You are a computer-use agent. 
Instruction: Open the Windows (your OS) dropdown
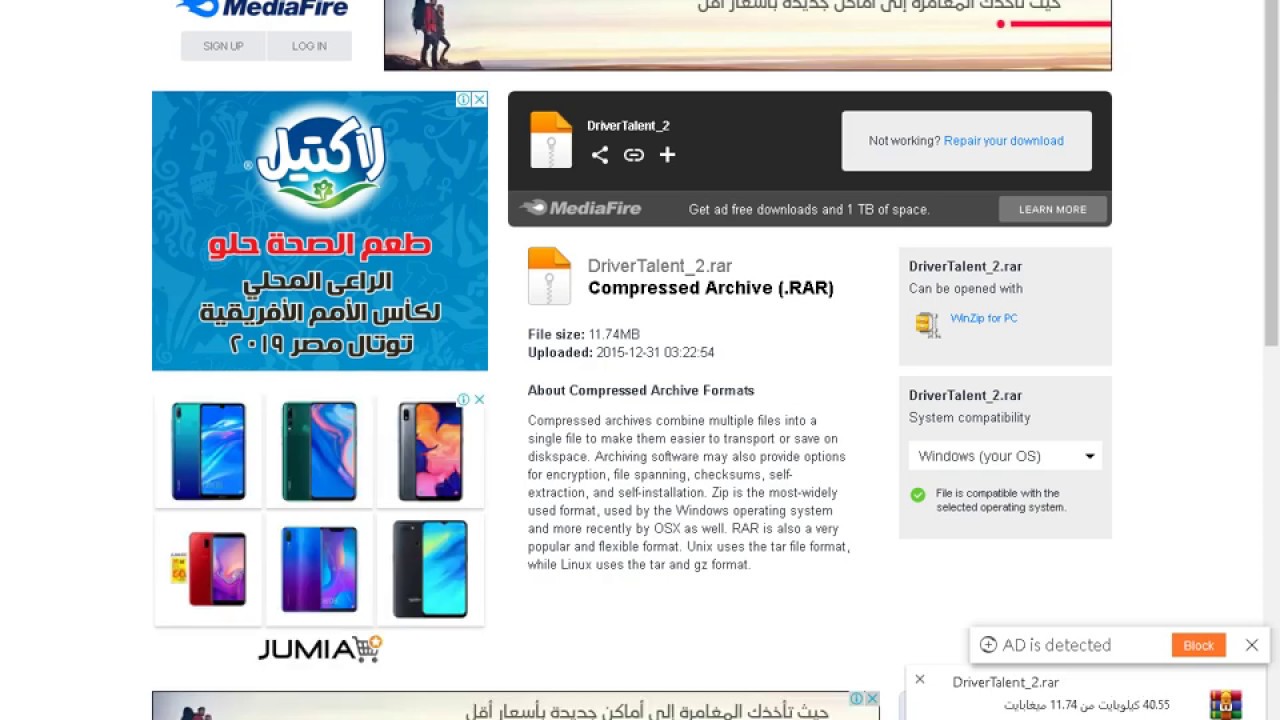(x=1005, y=456)
